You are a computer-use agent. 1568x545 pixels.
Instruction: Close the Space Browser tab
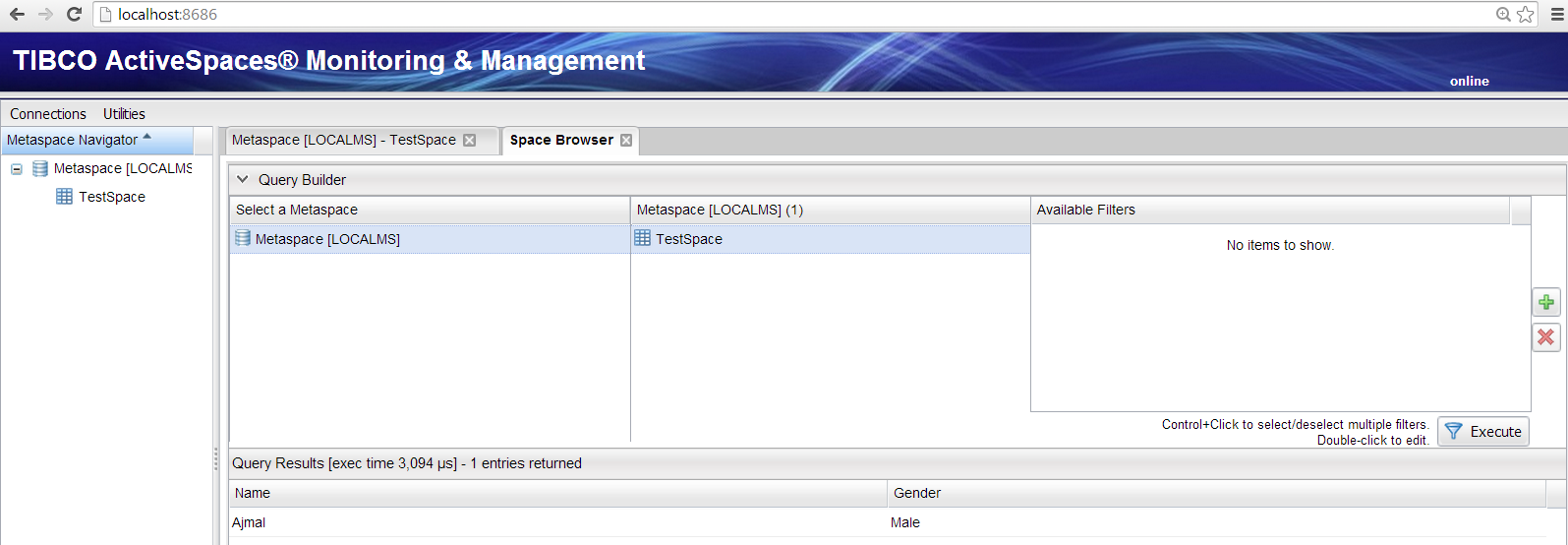coord(626,141)
